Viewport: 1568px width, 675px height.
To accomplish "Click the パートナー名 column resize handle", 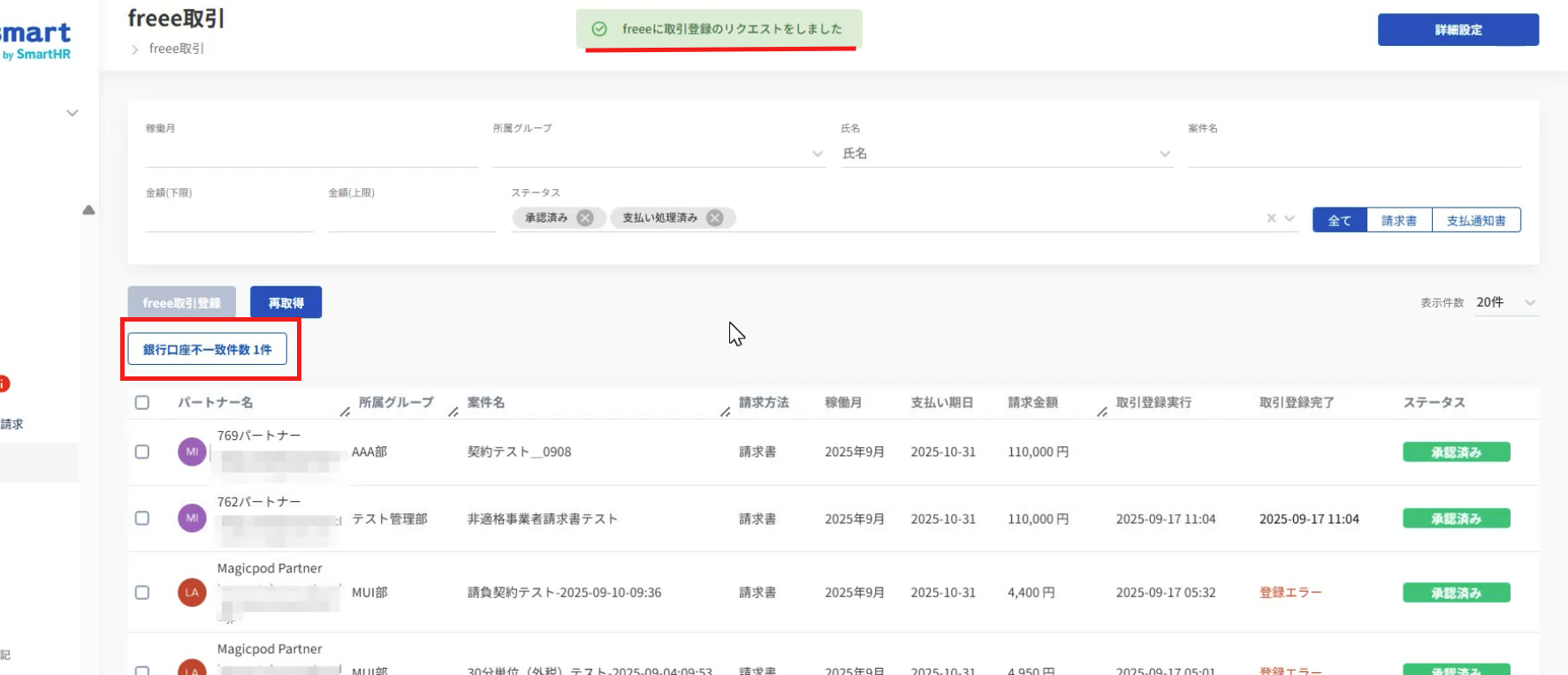I will [x=345, y=412].
